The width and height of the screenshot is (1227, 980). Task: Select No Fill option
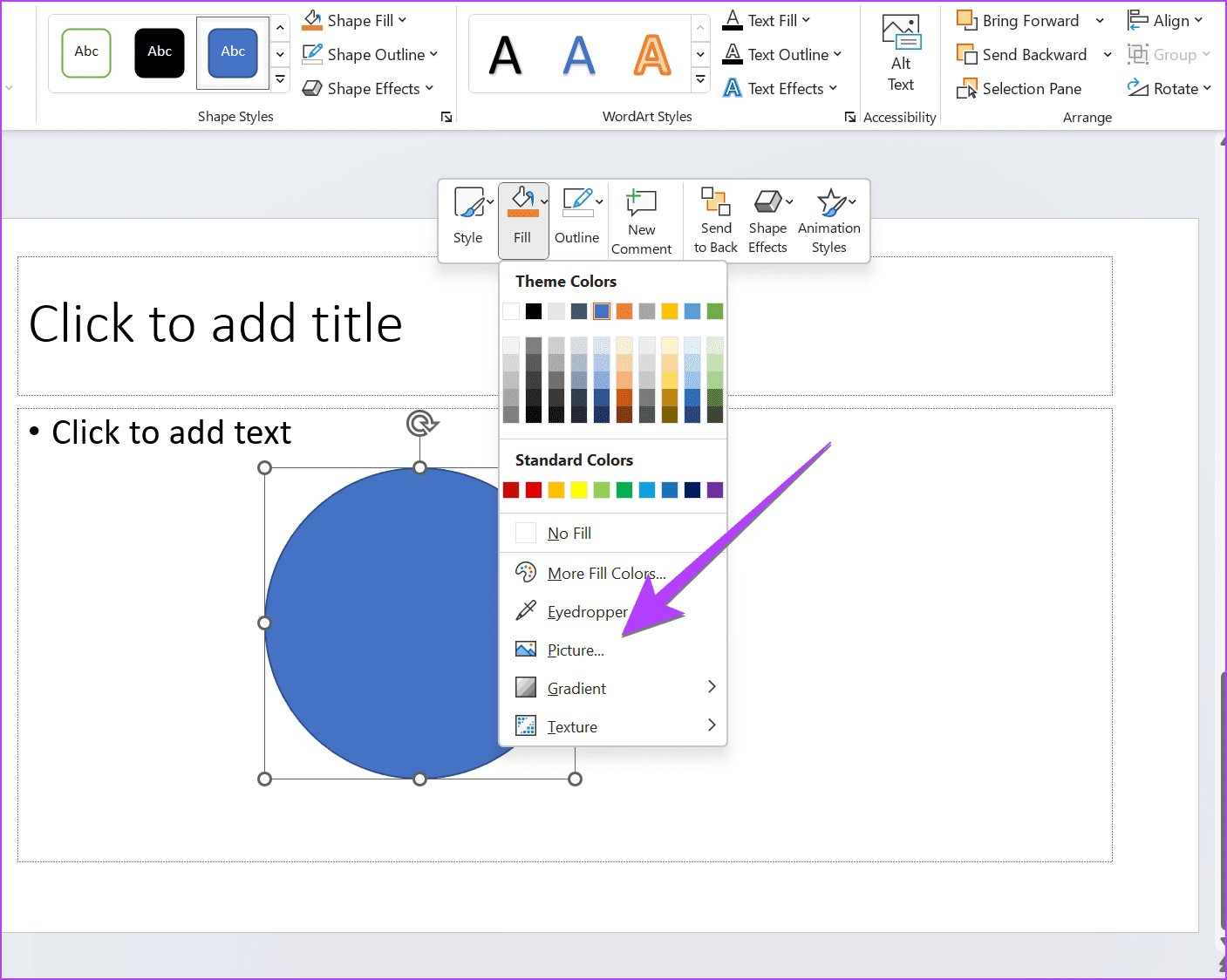(569, 534)
